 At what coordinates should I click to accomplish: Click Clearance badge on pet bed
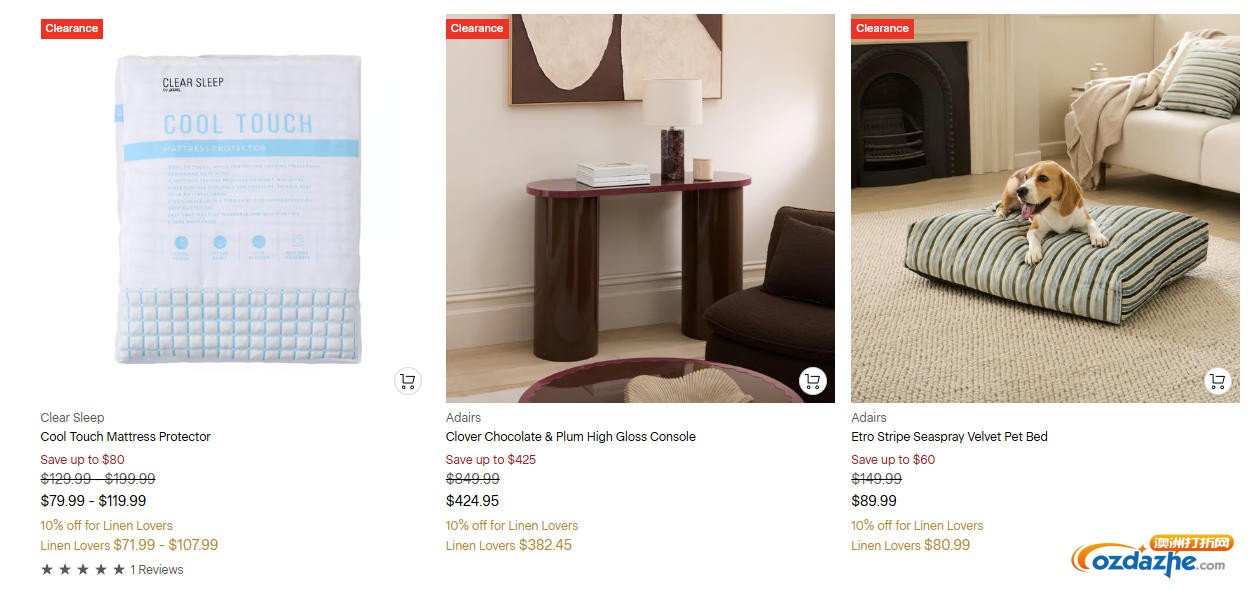point(882,28)
